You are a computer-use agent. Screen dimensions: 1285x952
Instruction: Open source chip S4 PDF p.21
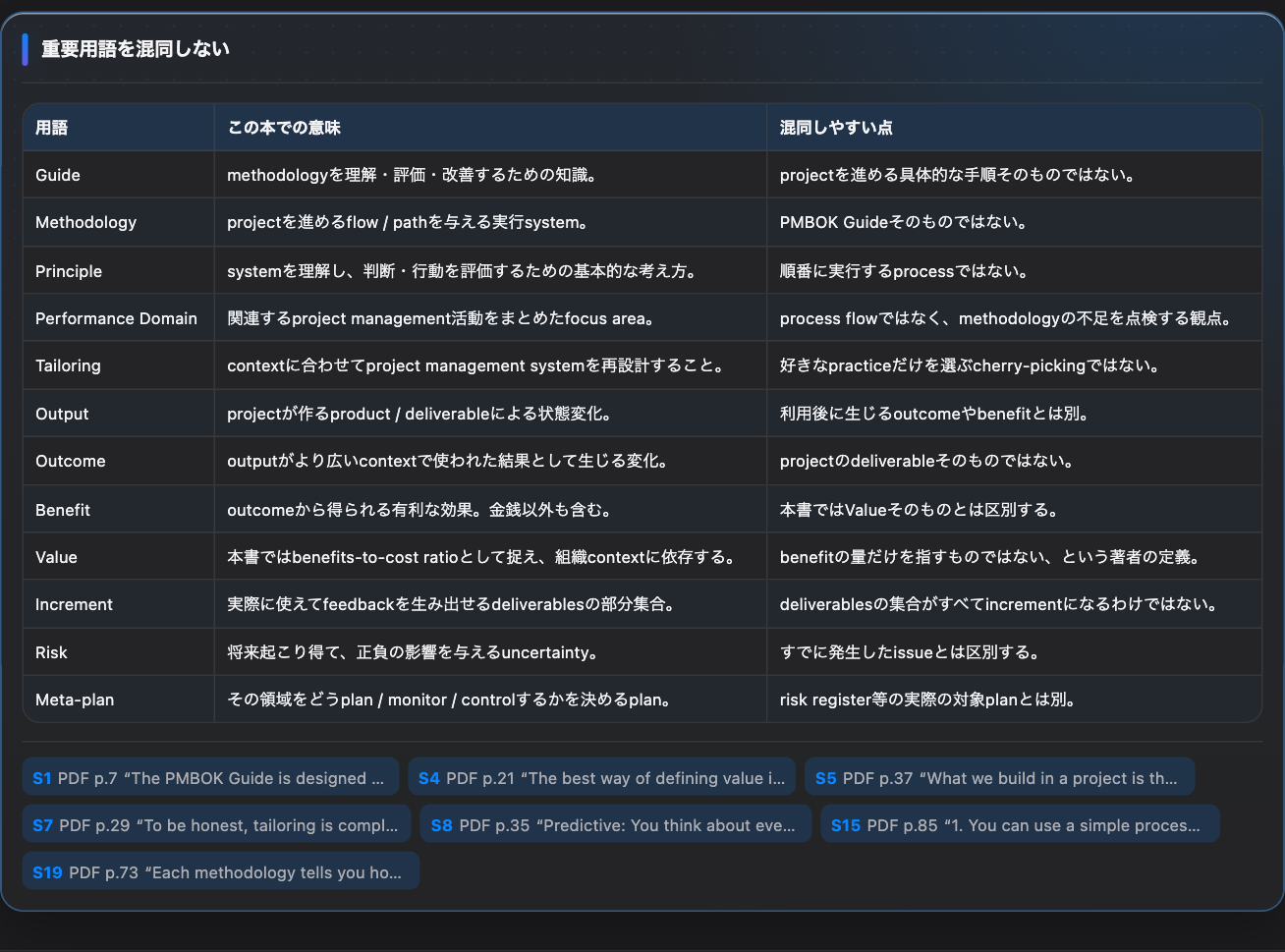point(602,777)
